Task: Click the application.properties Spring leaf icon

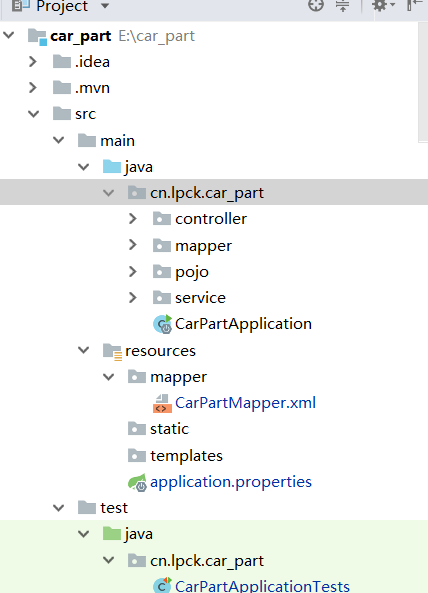Action: tap(137, 482)
